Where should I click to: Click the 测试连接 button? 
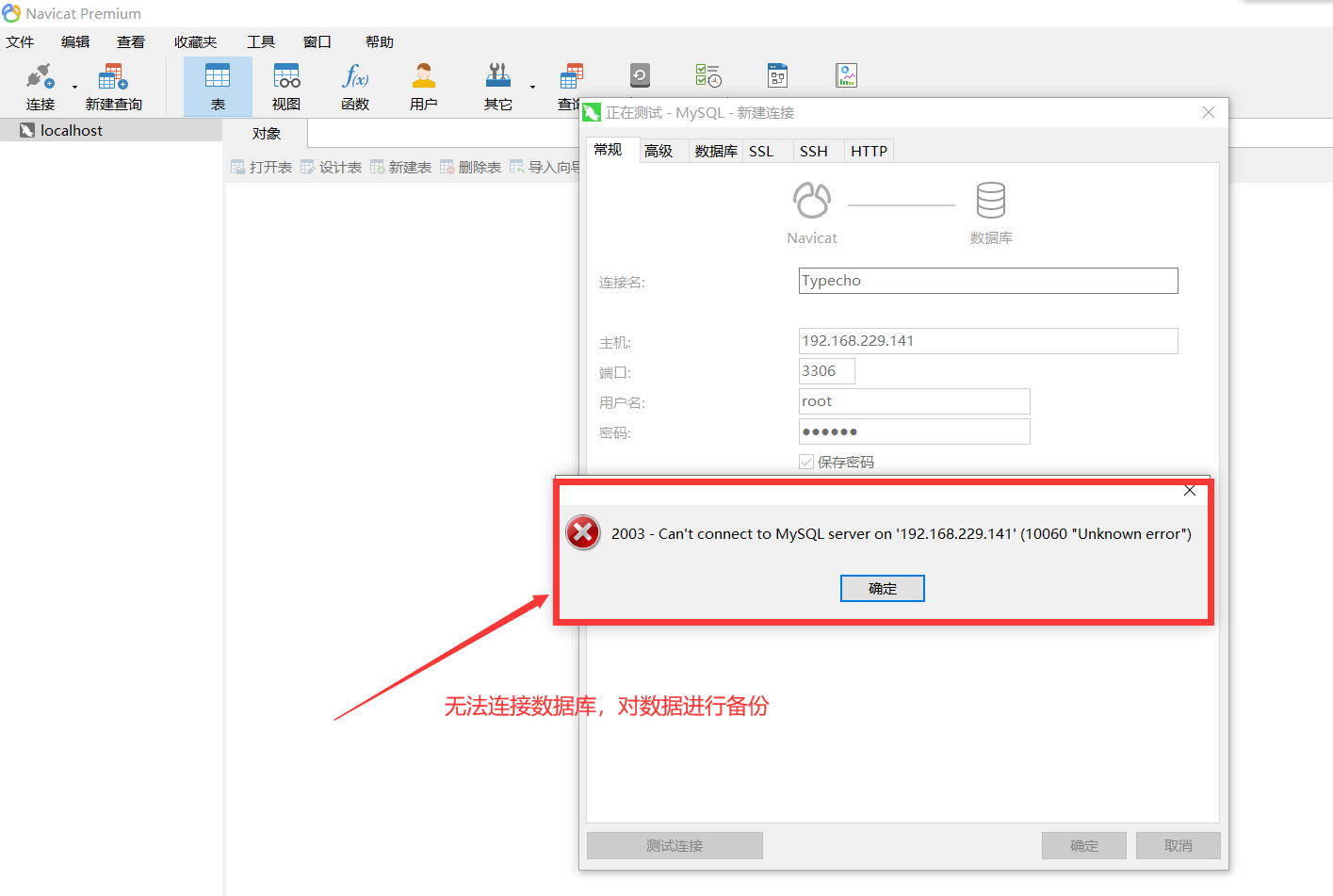[675, 845]
